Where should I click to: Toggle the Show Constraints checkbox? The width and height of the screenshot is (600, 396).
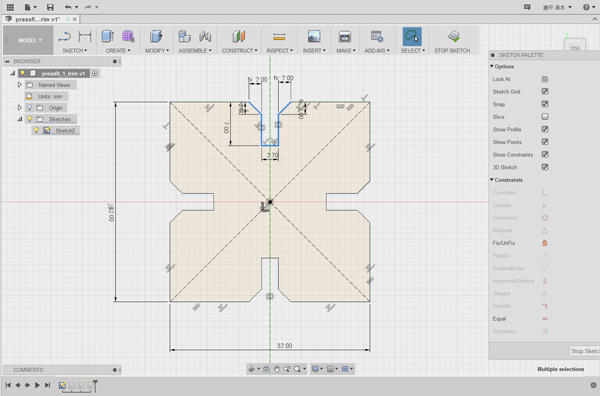545,155
